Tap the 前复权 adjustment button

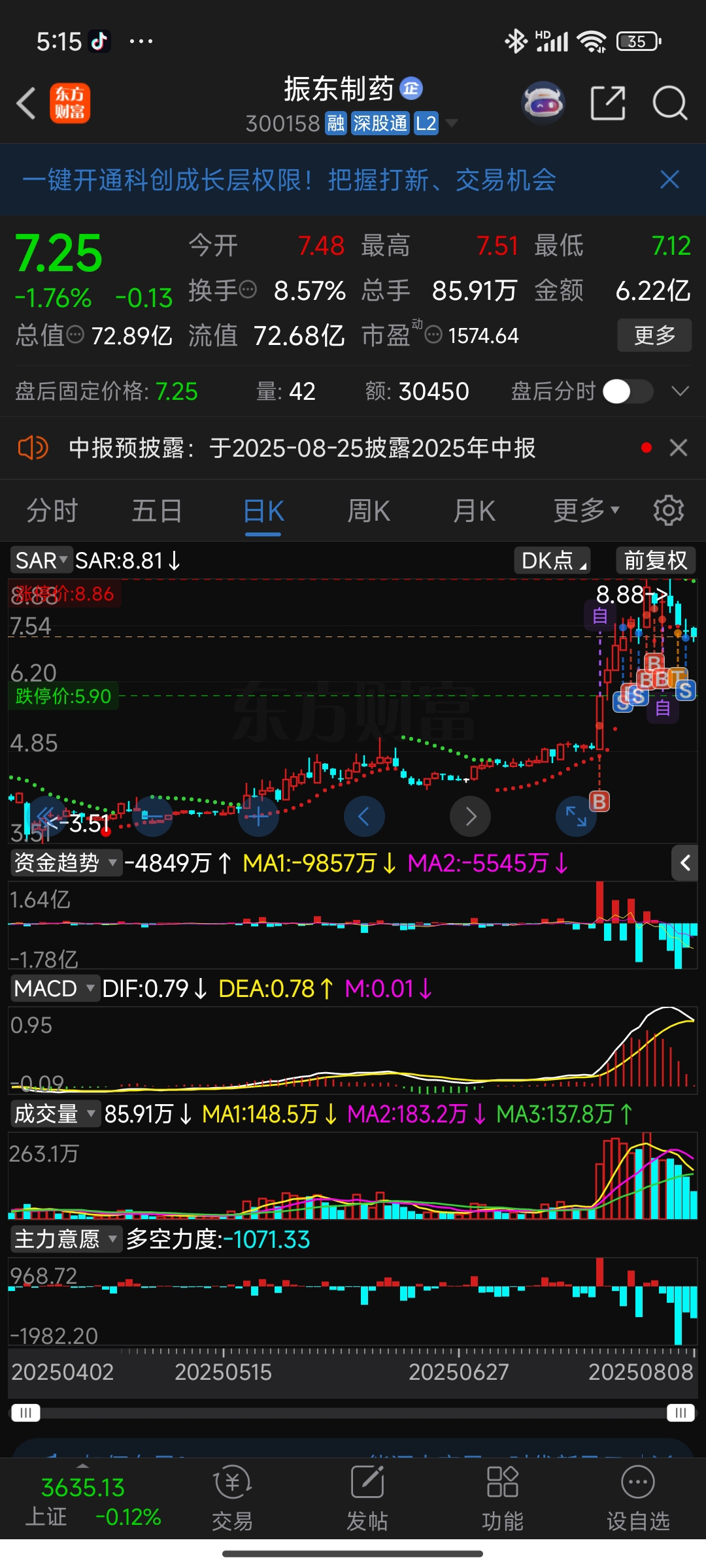click(656, 561)
